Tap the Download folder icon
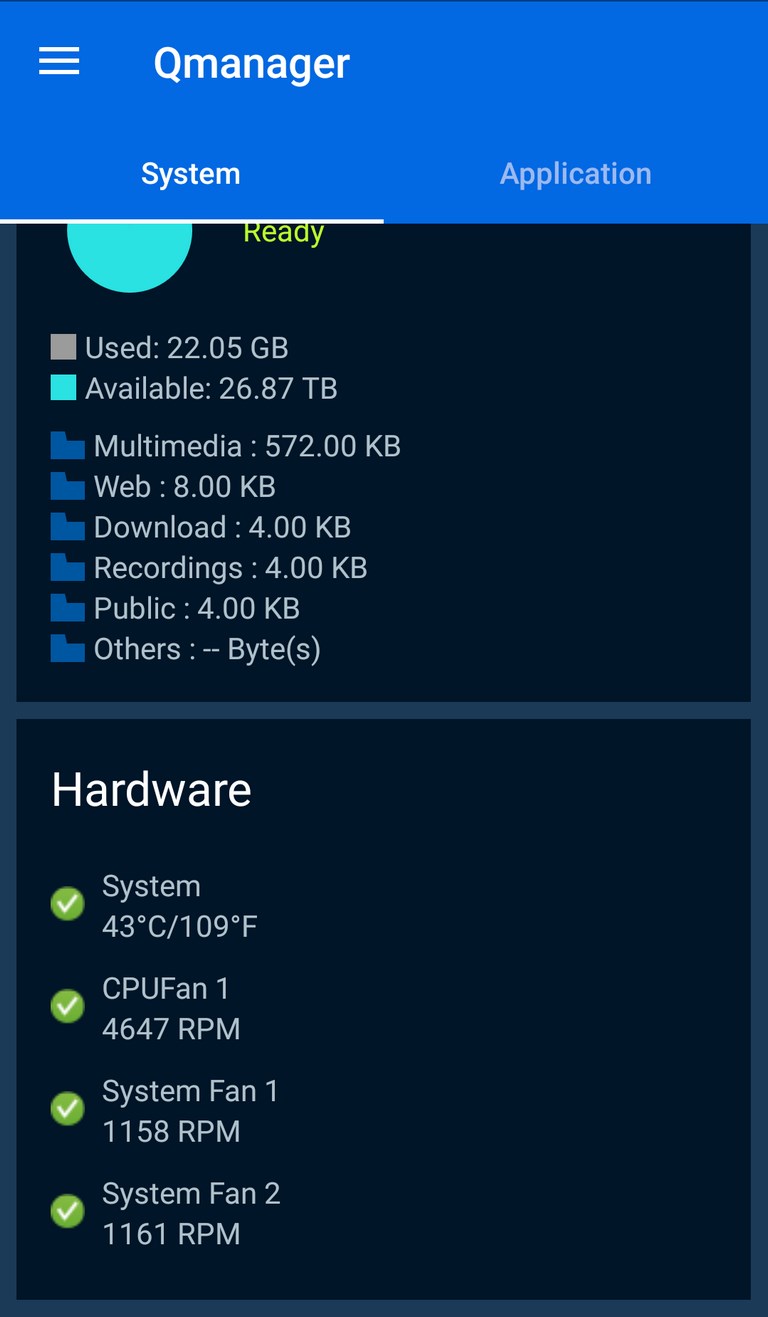The height and width of the screenshot is (1317, 768). [x=68, y=527]
